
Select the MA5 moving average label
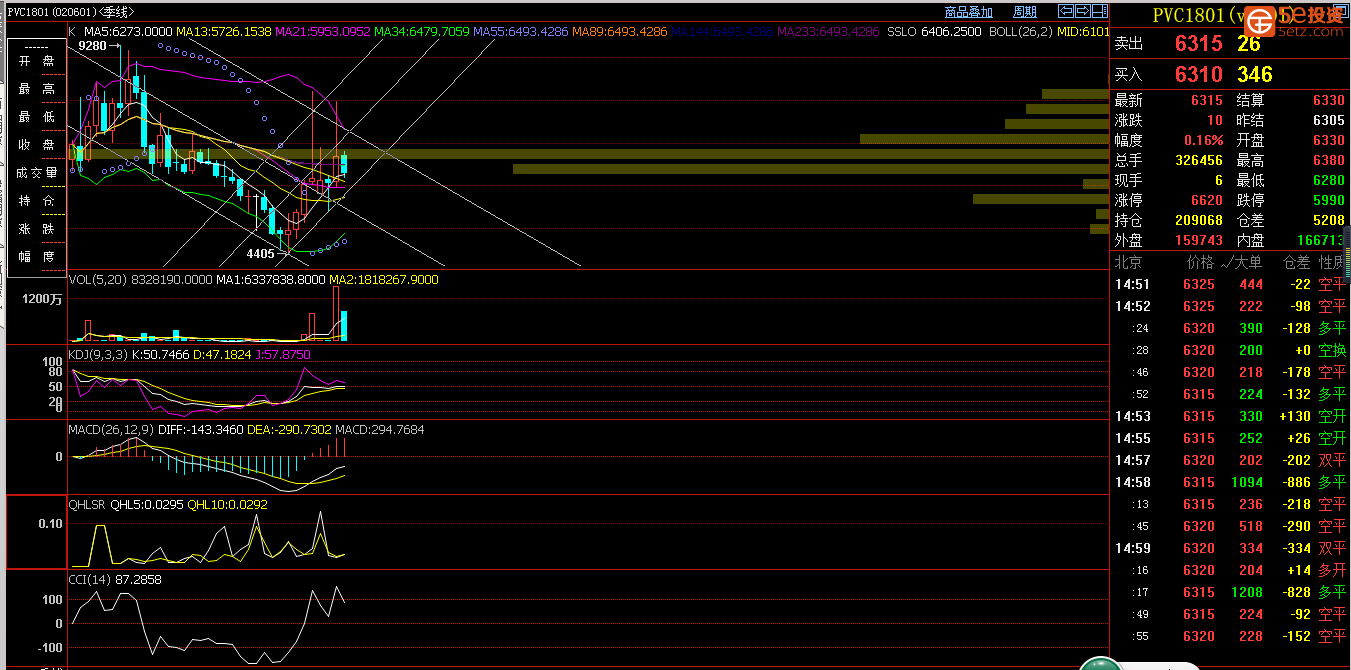point(128,32)
